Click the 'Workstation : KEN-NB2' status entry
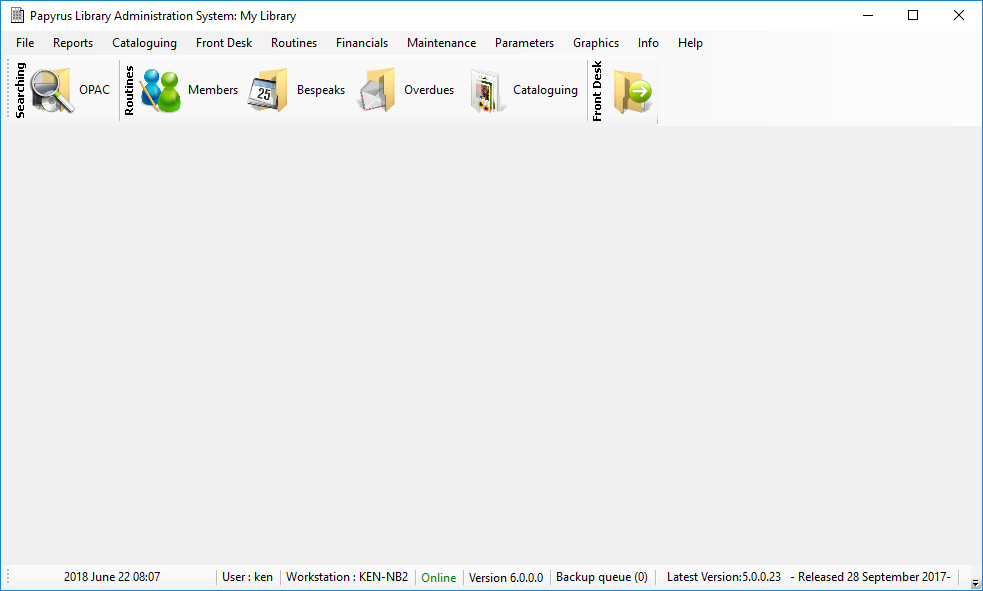This screenshot has width=983, height=591. (347, 577)
